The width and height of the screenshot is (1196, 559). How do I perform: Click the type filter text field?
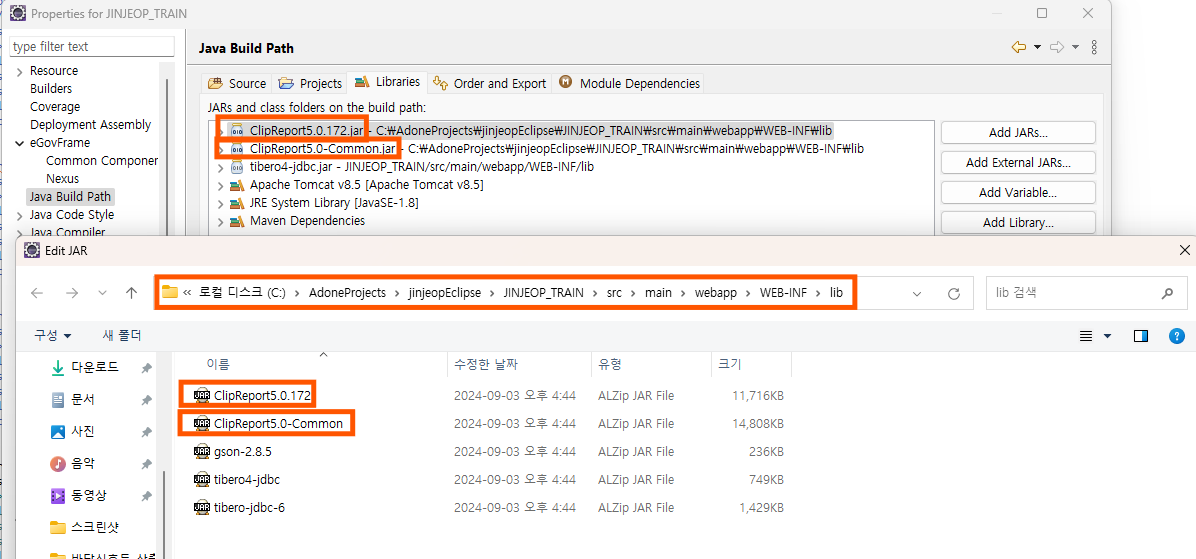92,47
